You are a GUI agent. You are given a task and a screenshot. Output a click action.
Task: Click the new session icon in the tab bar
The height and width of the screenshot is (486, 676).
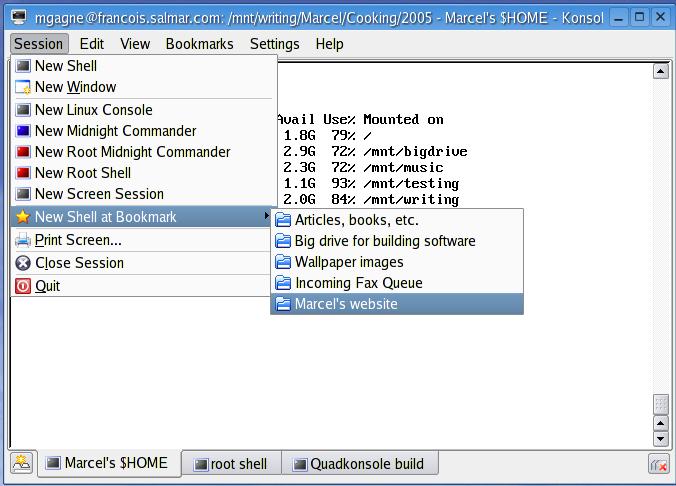point(22,463)
